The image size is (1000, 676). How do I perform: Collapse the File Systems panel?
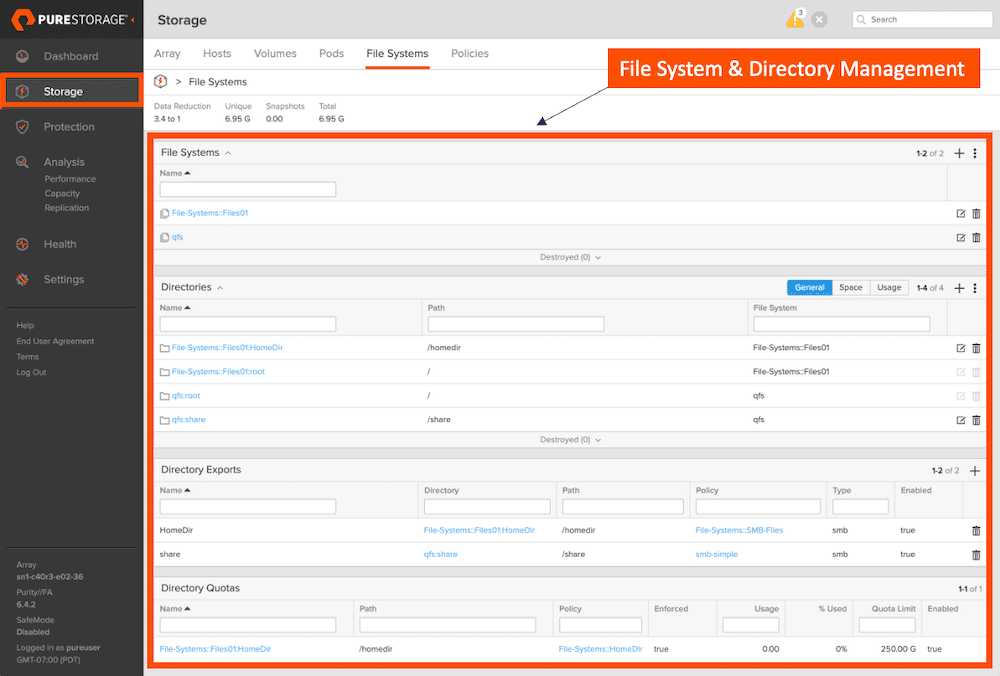point(228,153)
